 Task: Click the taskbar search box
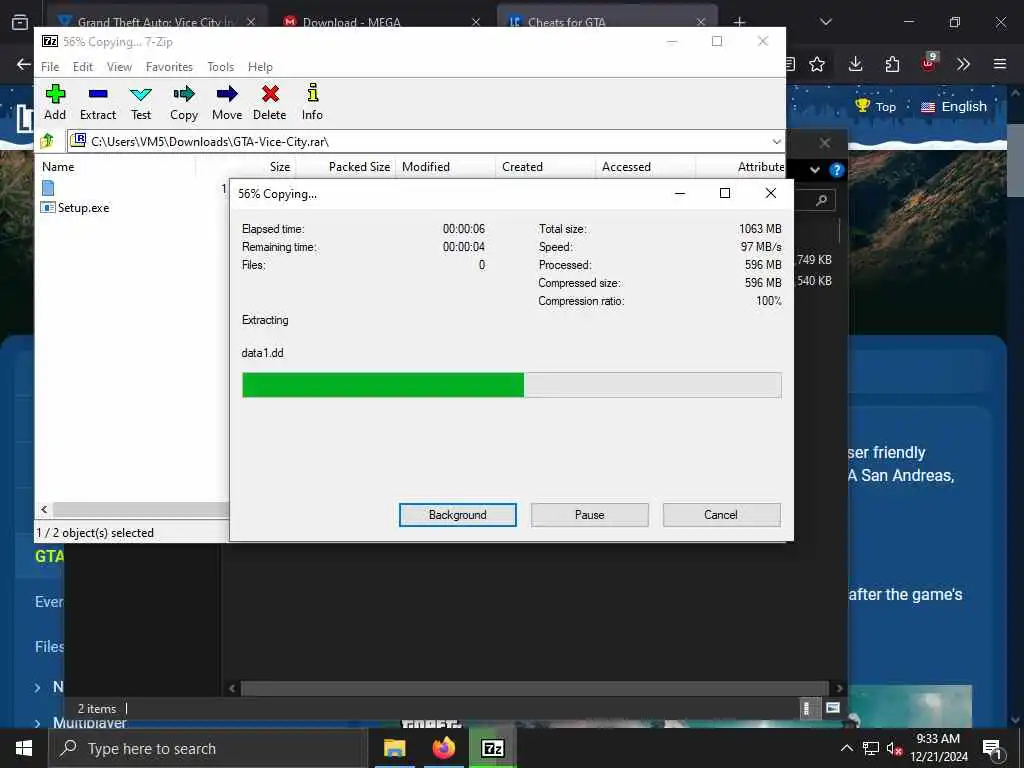coord(208,748)
